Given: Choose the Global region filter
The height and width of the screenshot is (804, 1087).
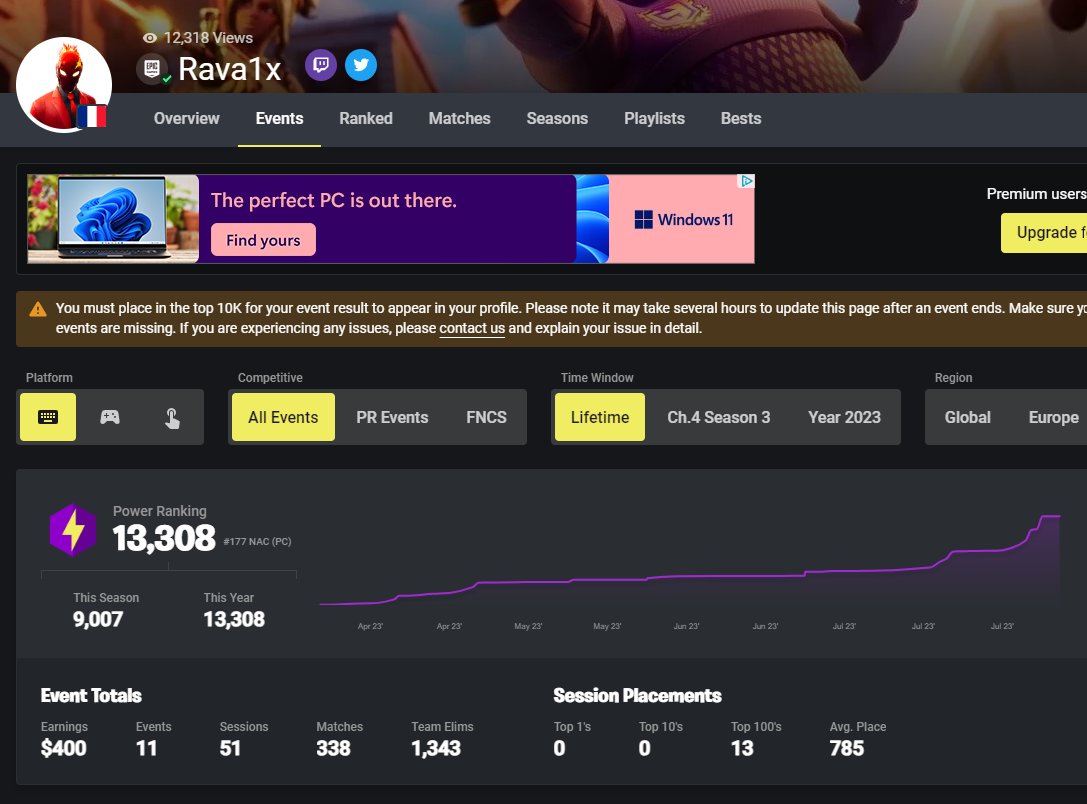Looking at the screenshot, I should pos(968,417).
